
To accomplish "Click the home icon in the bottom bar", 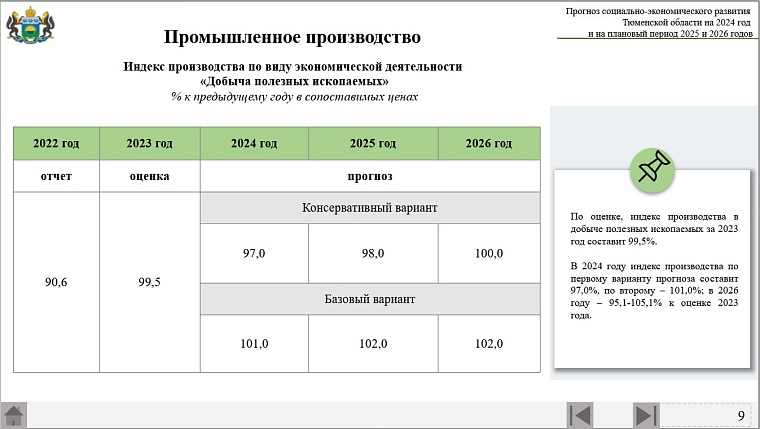I will coord(14,415).
